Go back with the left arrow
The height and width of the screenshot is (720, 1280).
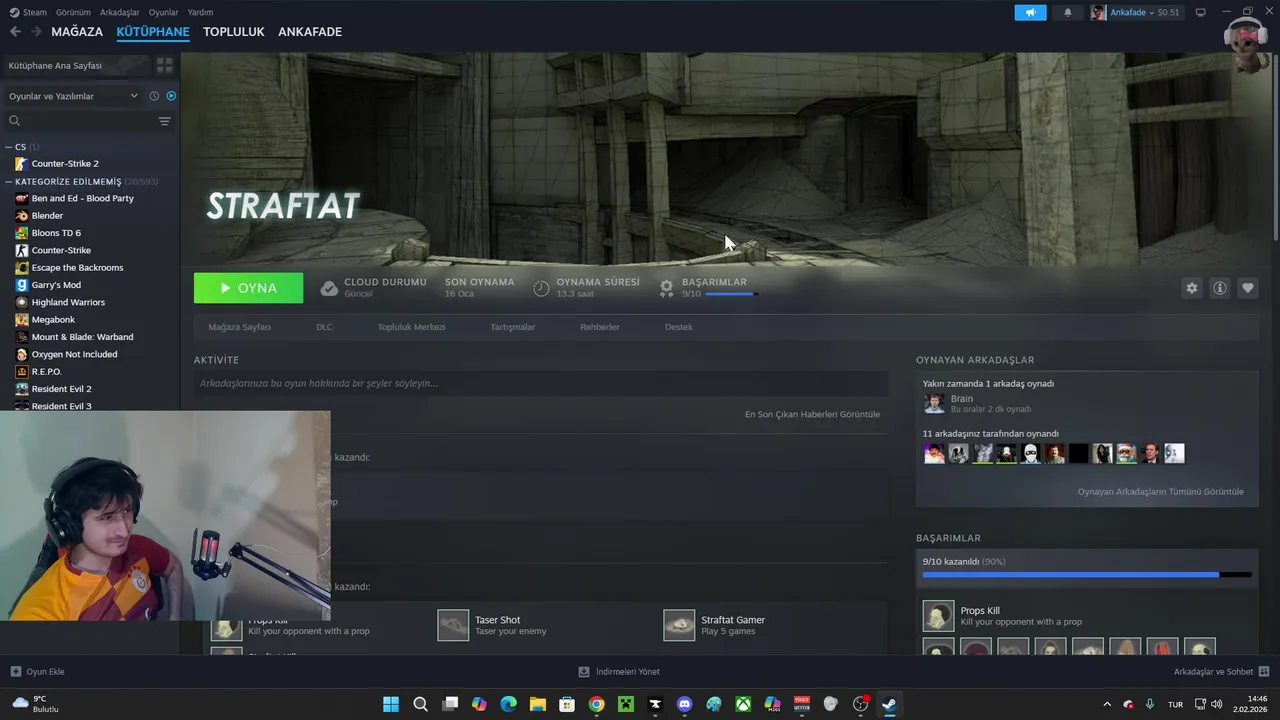tap(15, 32)
